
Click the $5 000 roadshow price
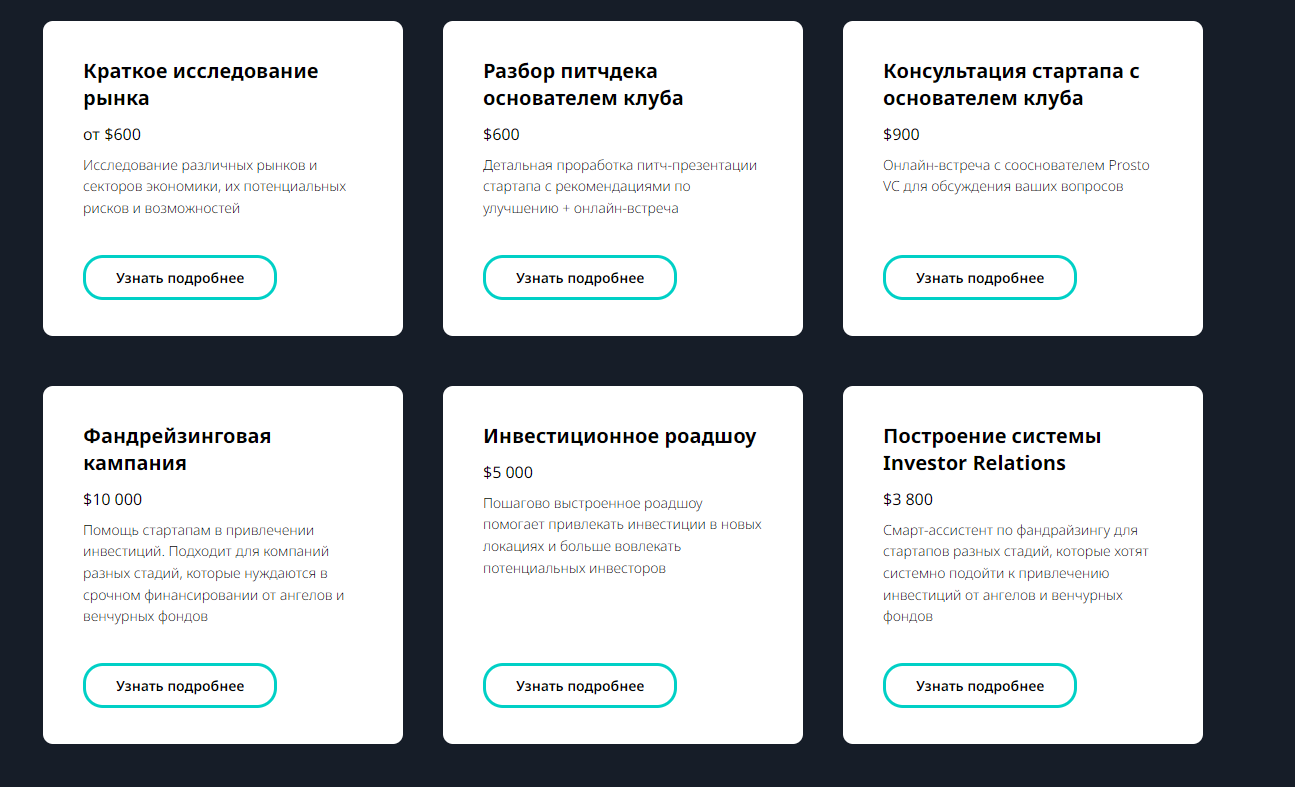coord(508,473)
